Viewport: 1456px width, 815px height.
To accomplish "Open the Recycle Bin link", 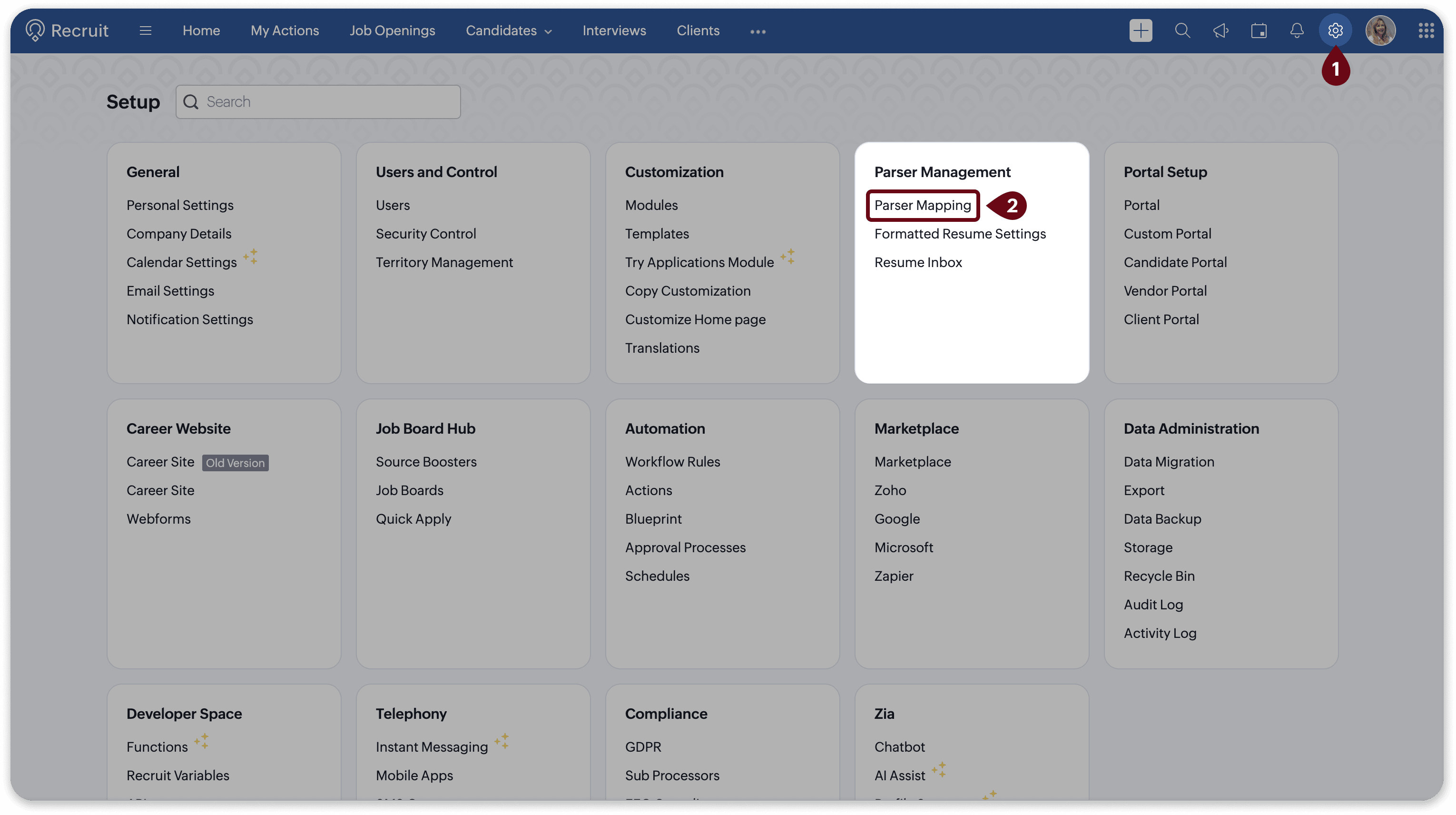I will [1159, 576].
